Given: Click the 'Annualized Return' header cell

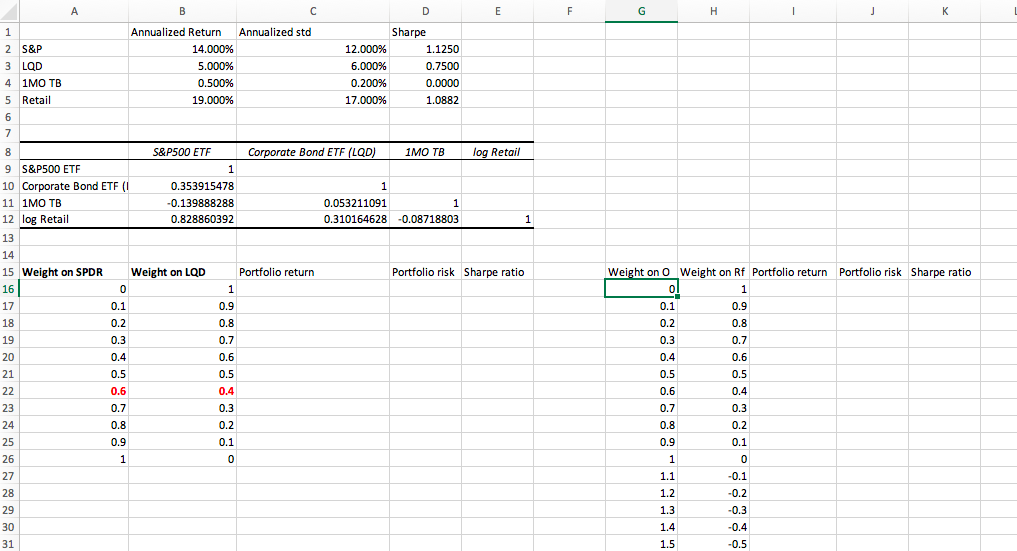Looking at the screenshot, I should coord(182,32).
